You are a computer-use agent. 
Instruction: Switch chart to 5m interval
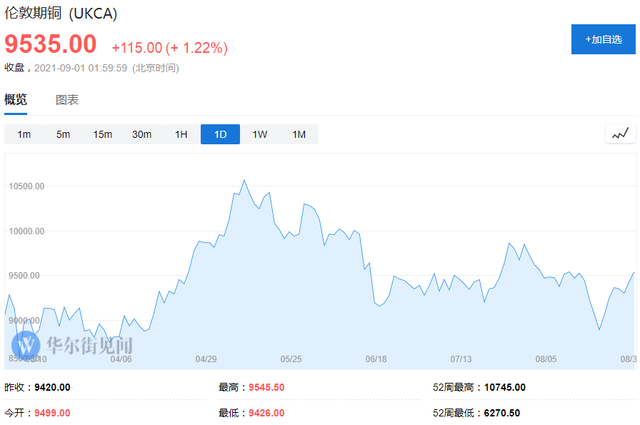(63, 134)
